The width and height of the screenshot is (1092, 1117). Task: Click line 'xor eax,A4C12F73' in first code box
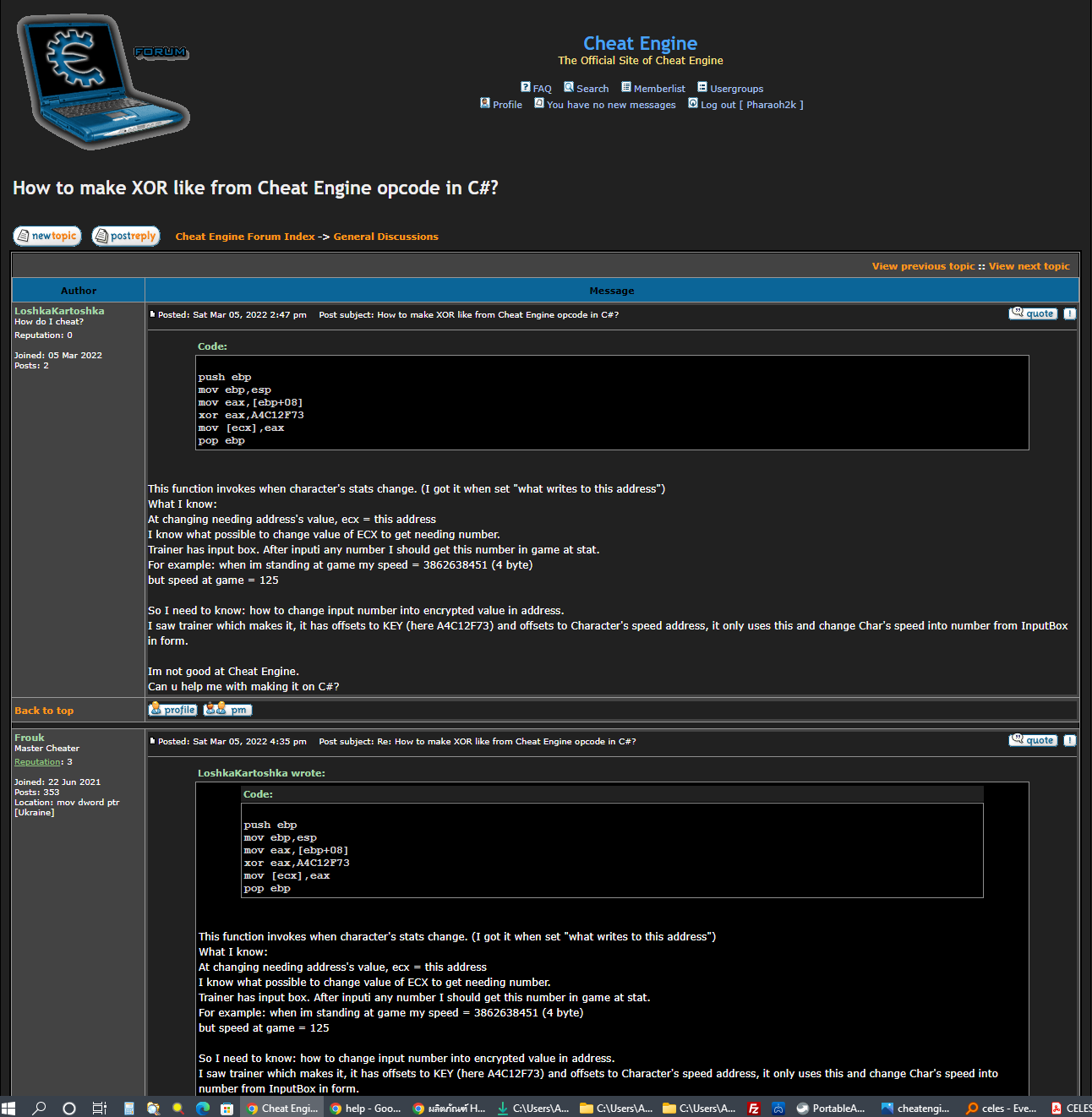(251, 415)
